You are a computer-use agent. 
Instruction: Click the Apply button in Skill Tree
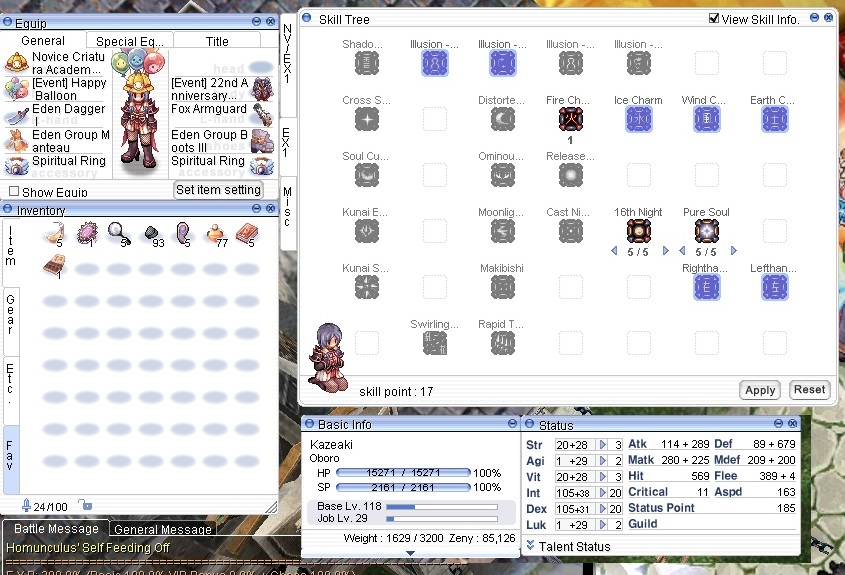coord(760,390)
